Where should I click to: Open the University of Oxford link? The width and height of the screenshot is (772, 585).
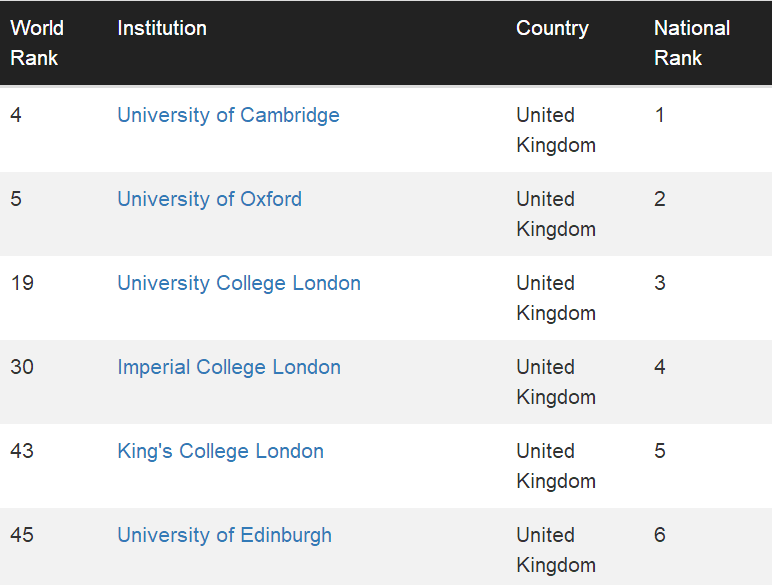click(x=209, y=199)
